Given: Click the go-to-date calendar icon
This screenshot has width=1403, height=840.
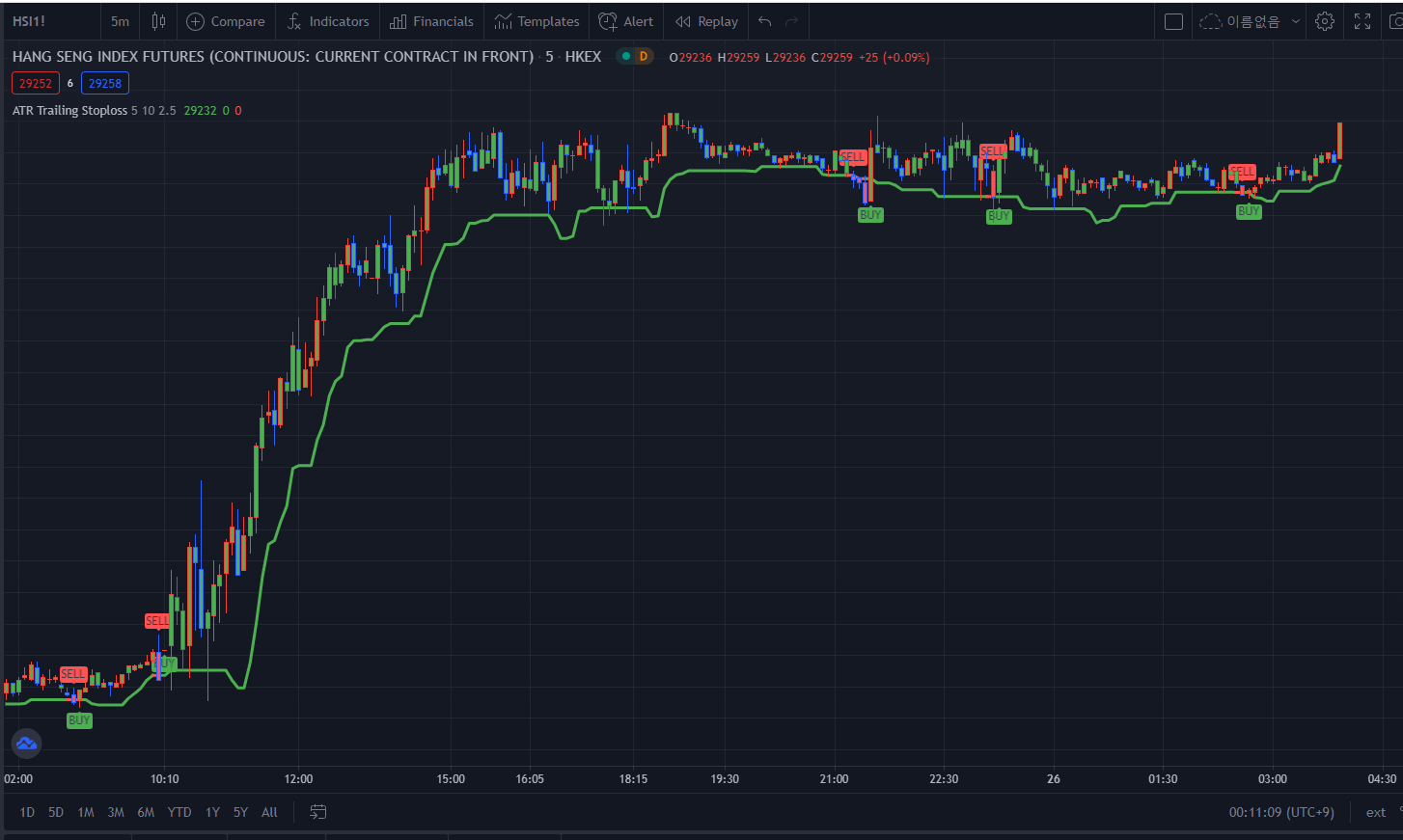Looking at the screenshot, I should coord(317,812).
